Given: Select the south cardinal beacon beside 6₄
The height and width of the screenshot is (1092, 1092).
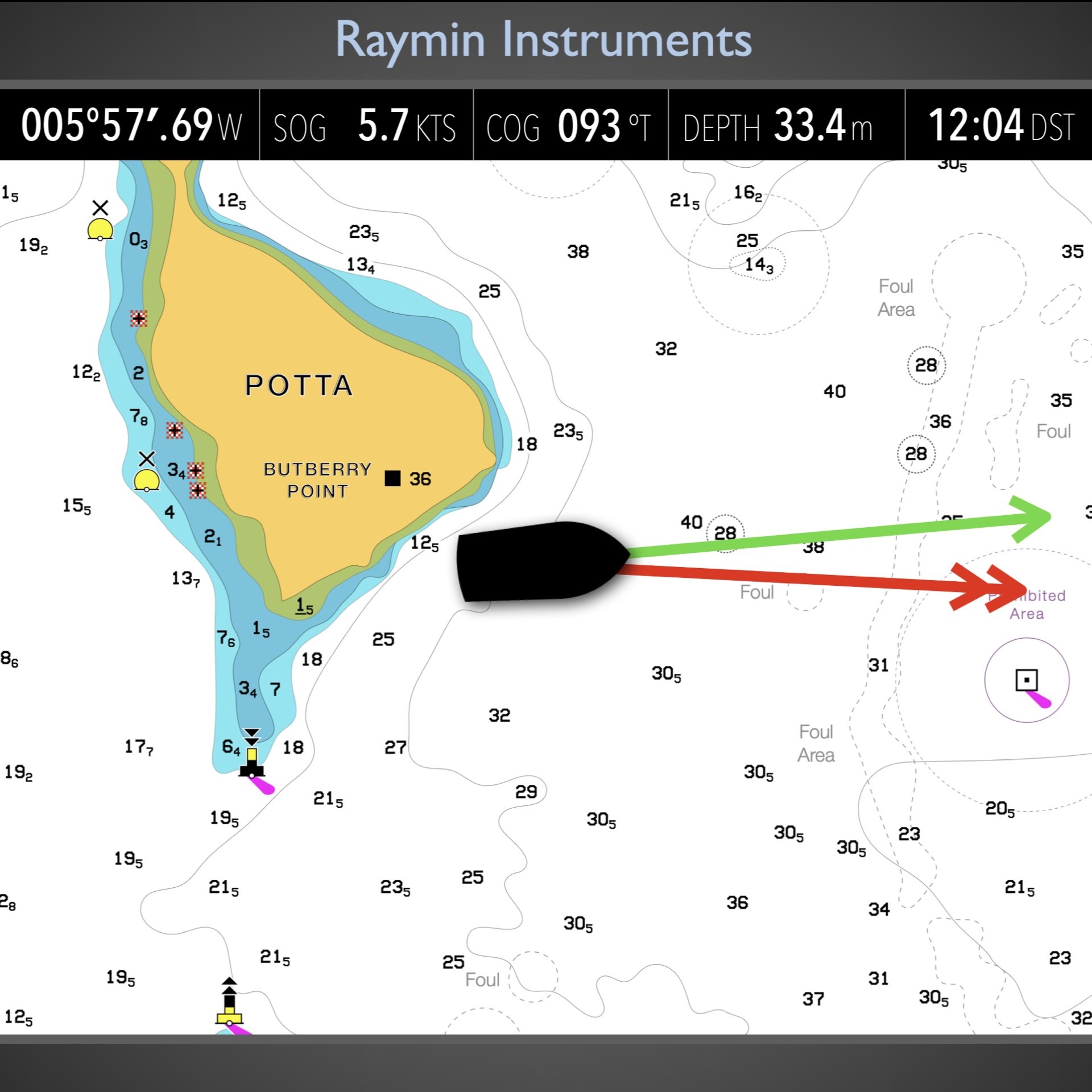Looking at the screenshot, I should 252,754.
